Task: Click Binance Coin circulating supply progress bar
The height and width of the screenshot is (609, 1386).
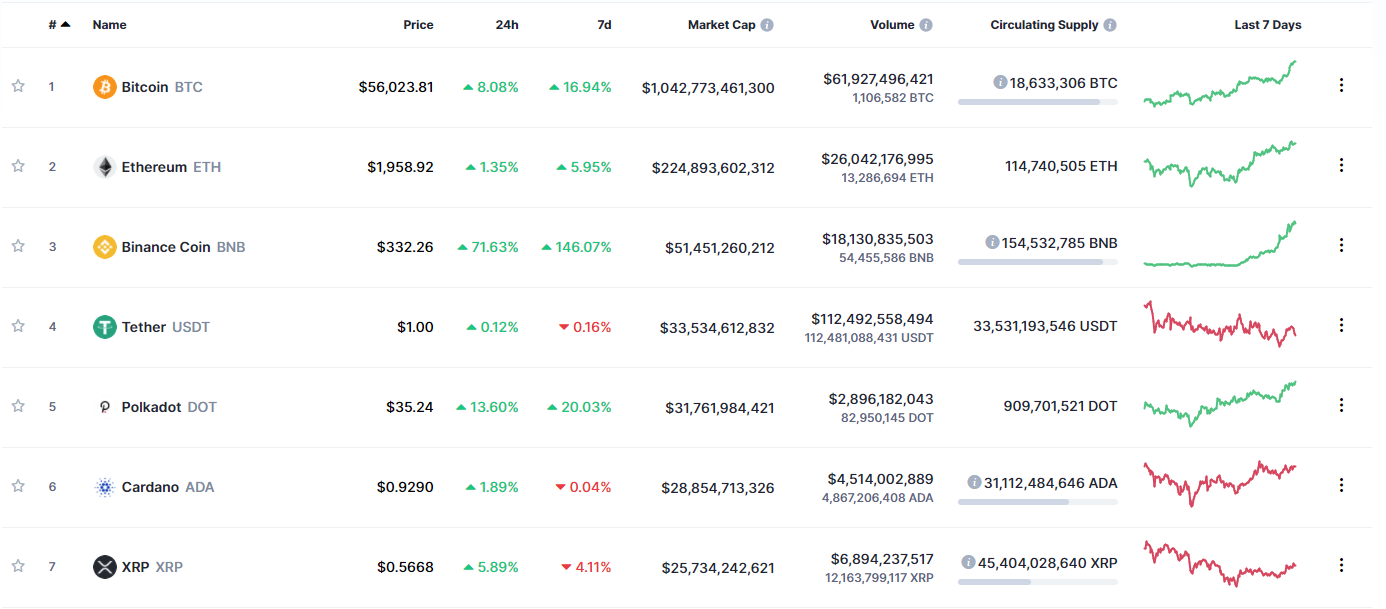Action: (x=1038, y=261)
